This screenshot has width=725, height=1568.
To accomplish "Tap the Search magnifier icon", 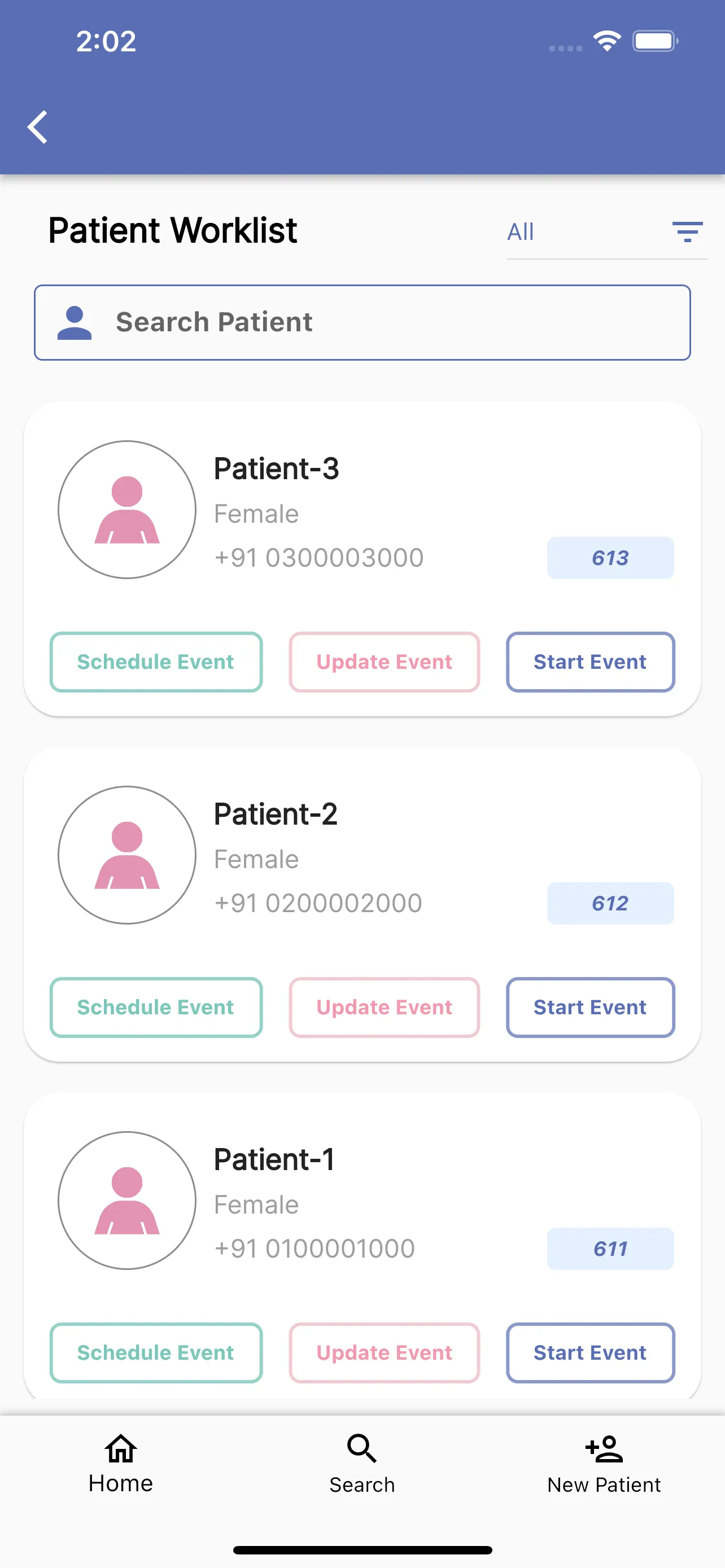I will click(362, 1448).
